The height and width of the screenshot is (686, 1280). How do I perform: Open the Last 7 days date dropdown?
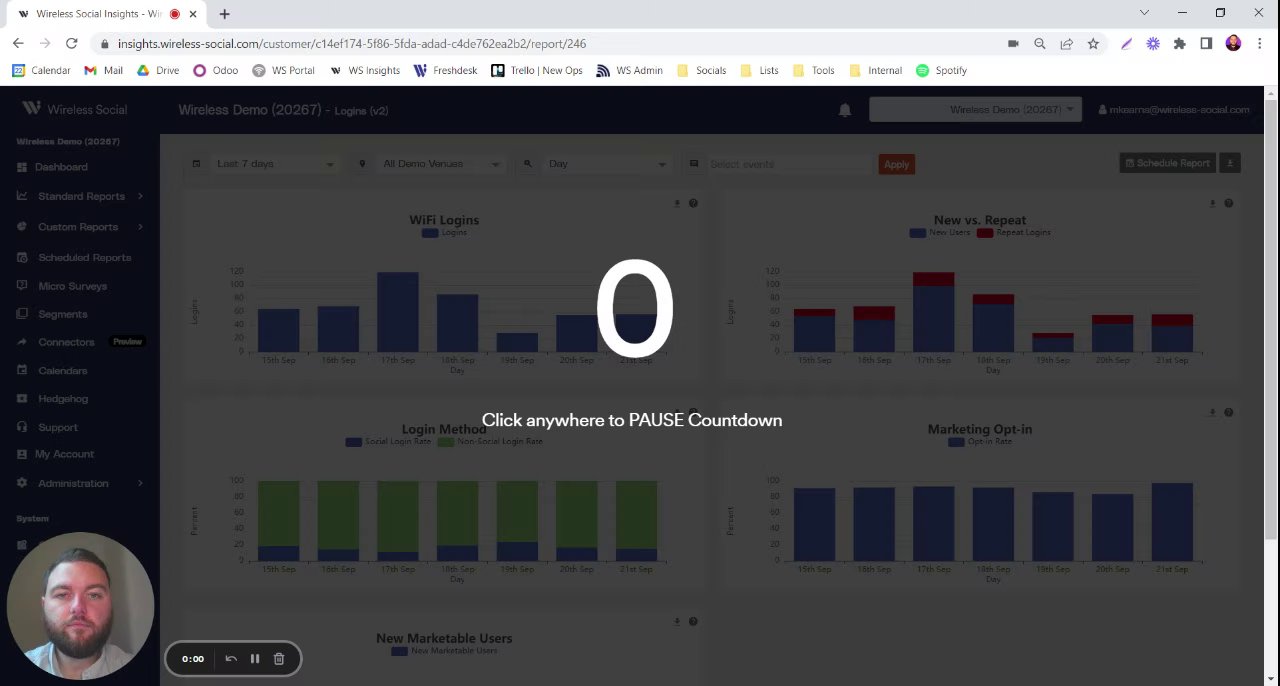(274, 164)
